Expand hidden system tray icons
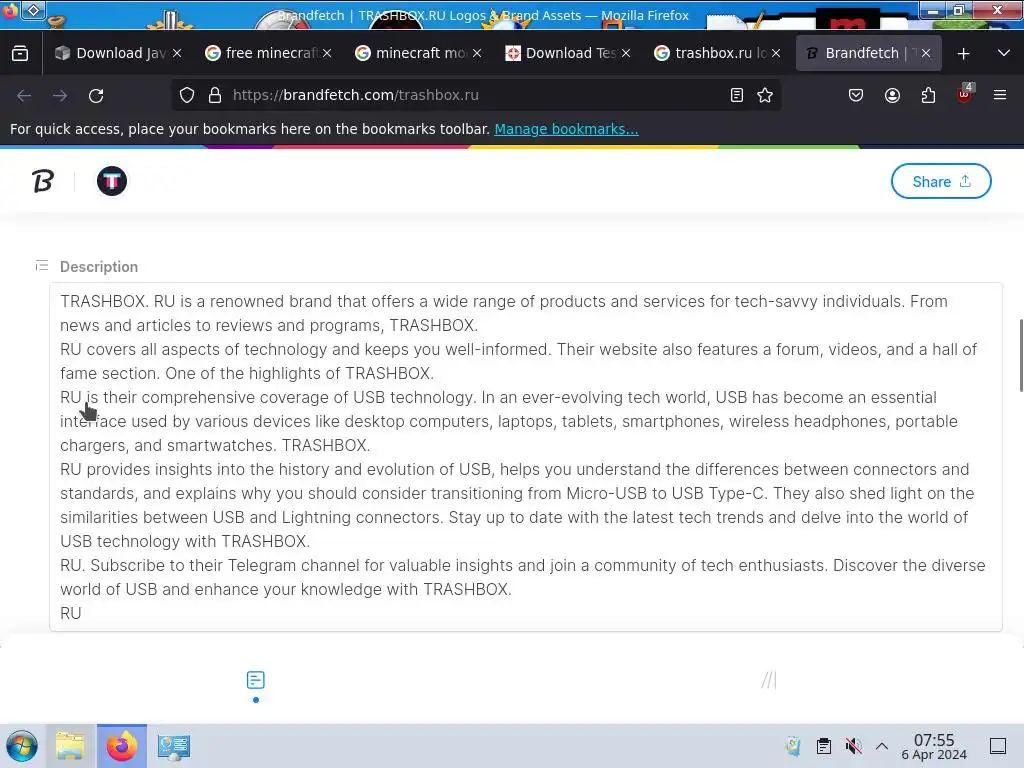Viewport: 1024px width, 768px height. click(x=882, y=746)
